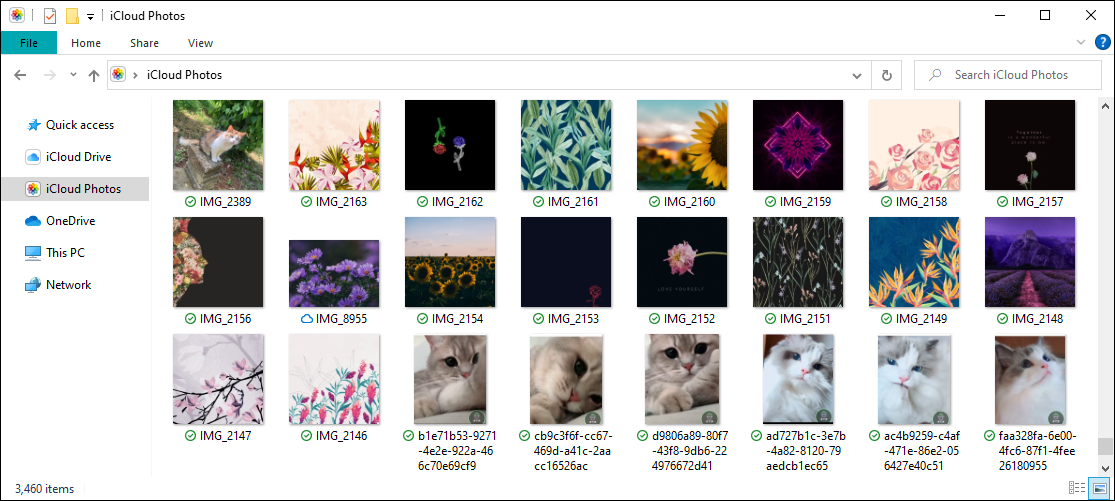Select the cb9c3f6f cat photo thumbnail
Image resolution: width=1115 pixels, height=501 pixels.
pos(566,379)
